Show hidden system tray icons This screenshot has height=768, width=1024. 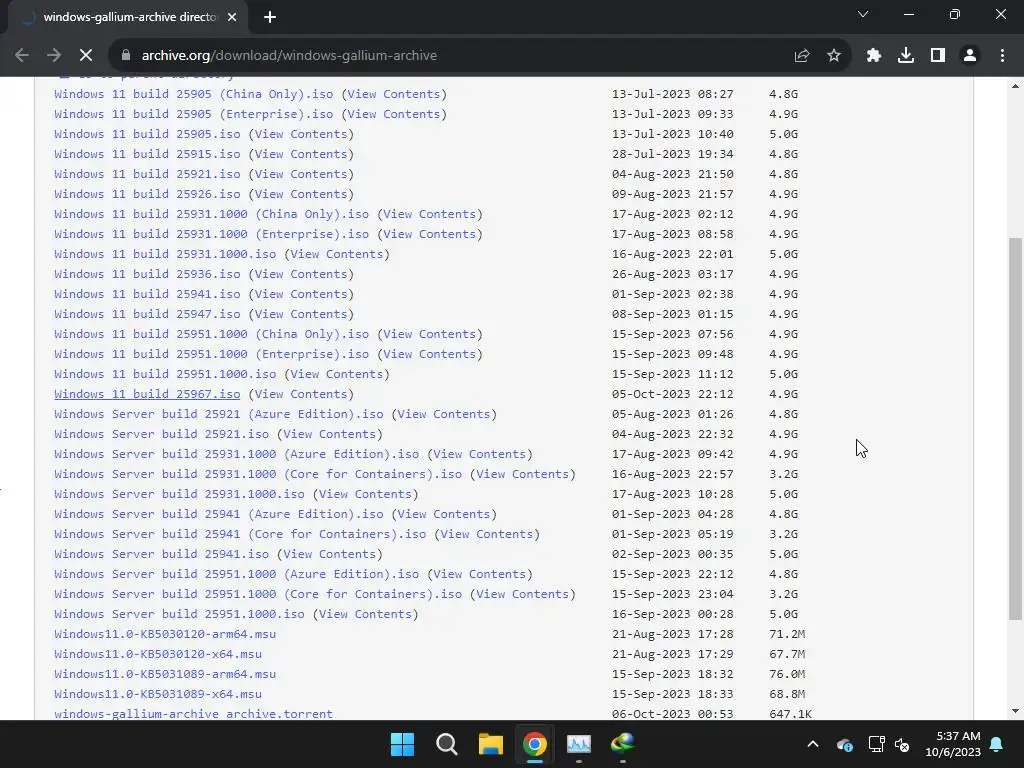tap(813, 744)
